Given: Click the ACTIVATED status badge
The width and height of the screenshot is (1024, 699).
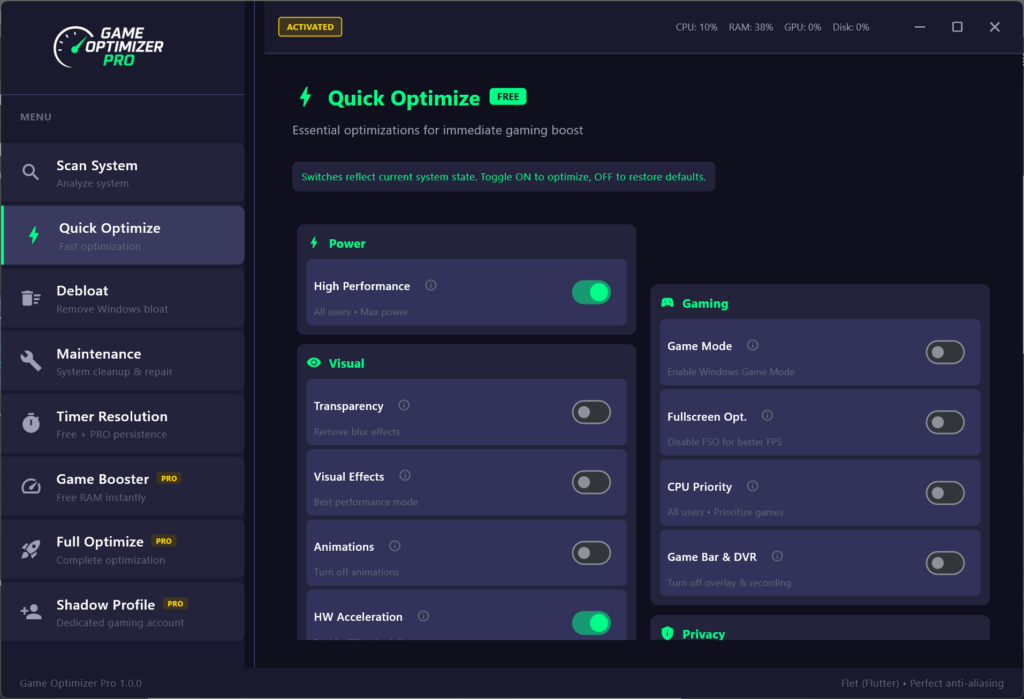Looking at the screenshot, I should click(310, 27).
